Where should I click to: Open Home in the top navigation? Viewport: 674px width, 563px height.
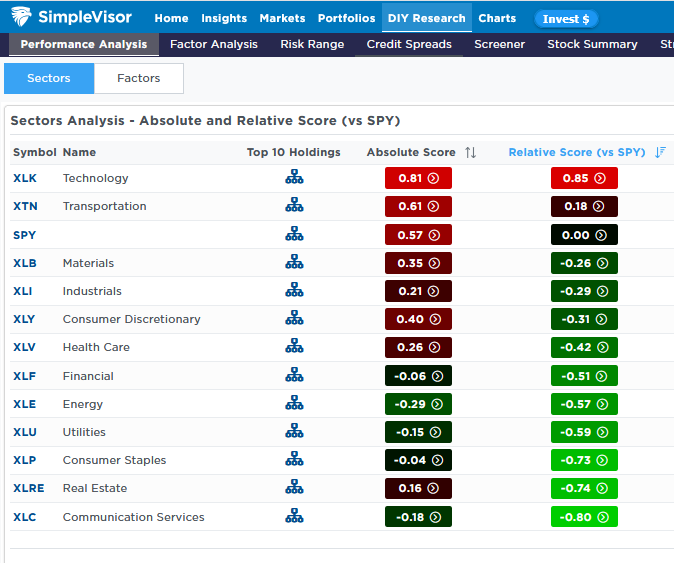171,18
